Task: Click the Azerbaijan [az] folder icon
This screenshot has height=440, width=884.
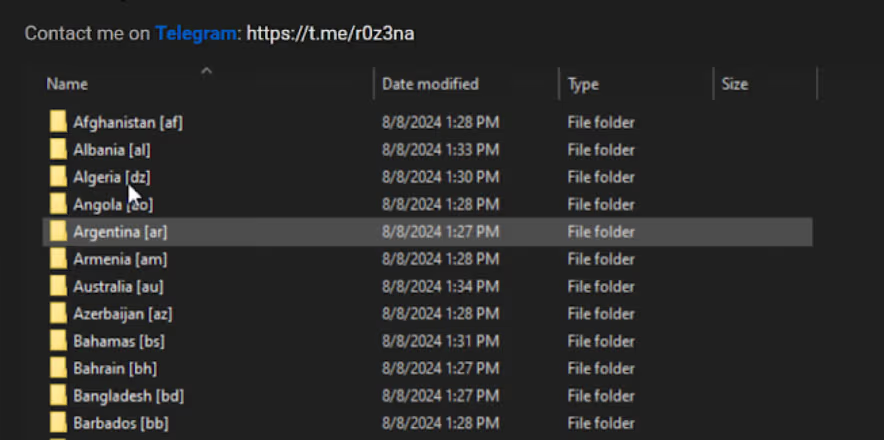Action: (x=58, y=314)
